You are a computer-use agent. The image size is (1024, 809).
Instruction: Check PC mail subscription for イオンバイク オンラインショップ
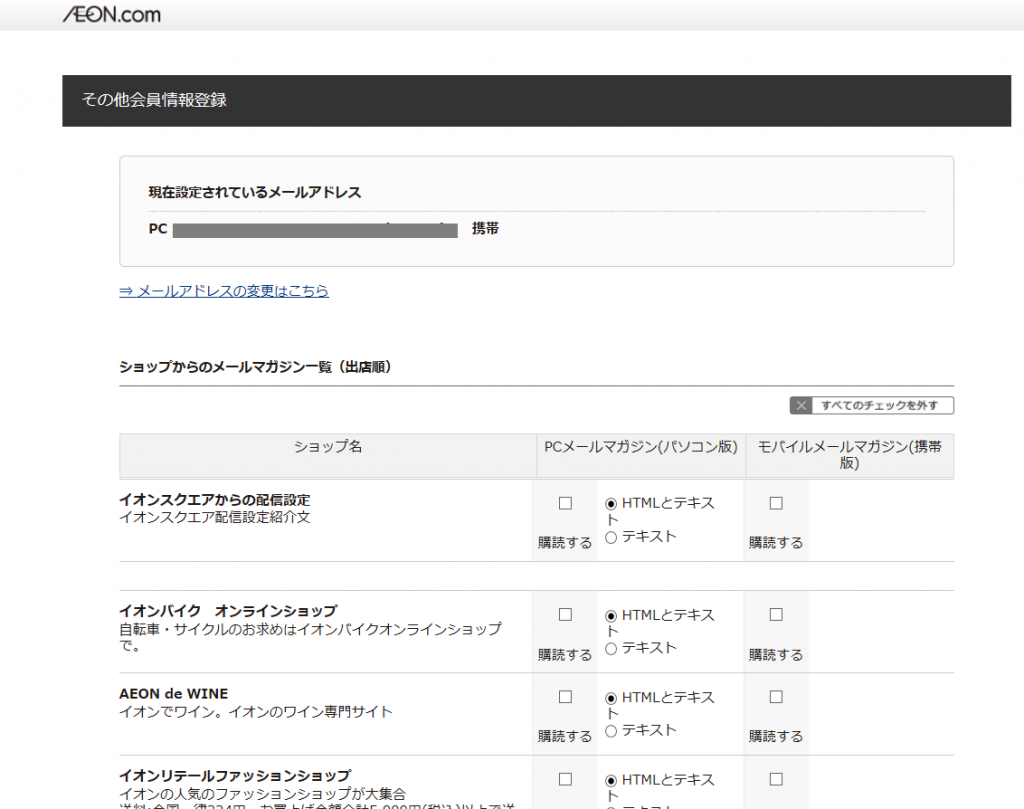pyautogui.click(x=565, y=614)
